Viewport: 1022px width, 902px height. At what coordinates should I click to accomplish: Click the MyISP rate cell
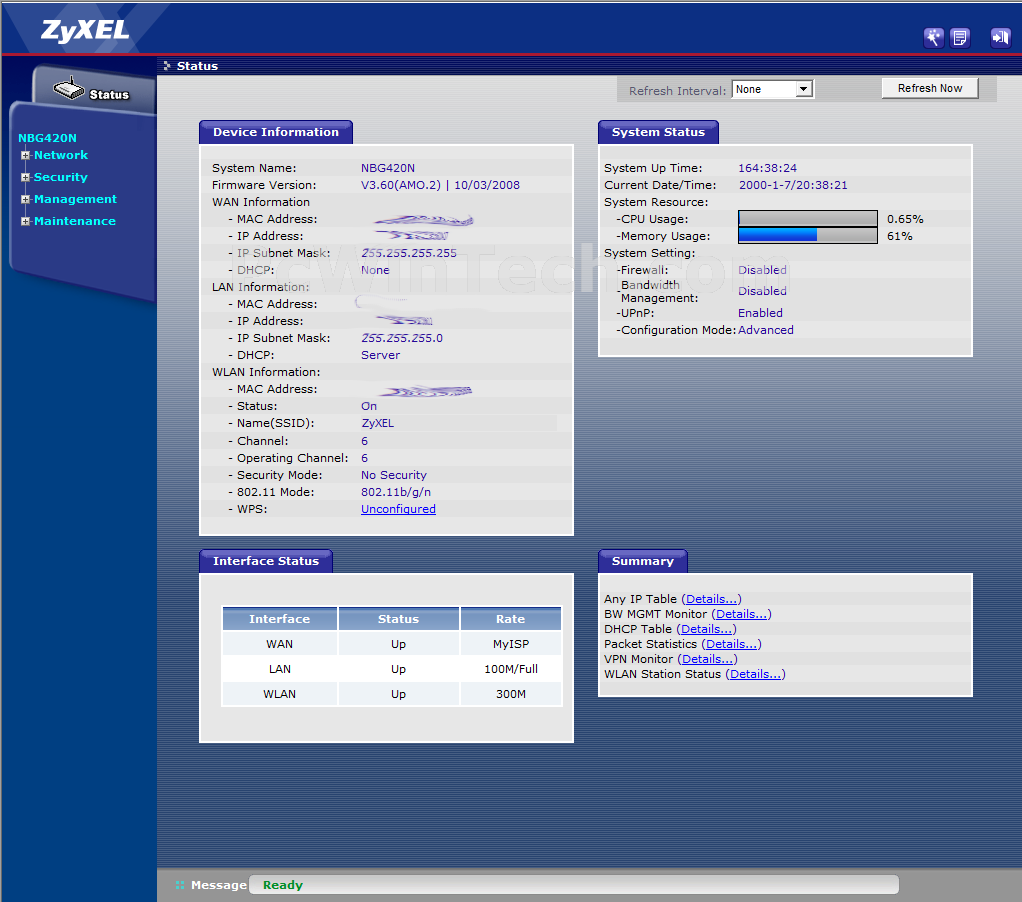[511, 644]
